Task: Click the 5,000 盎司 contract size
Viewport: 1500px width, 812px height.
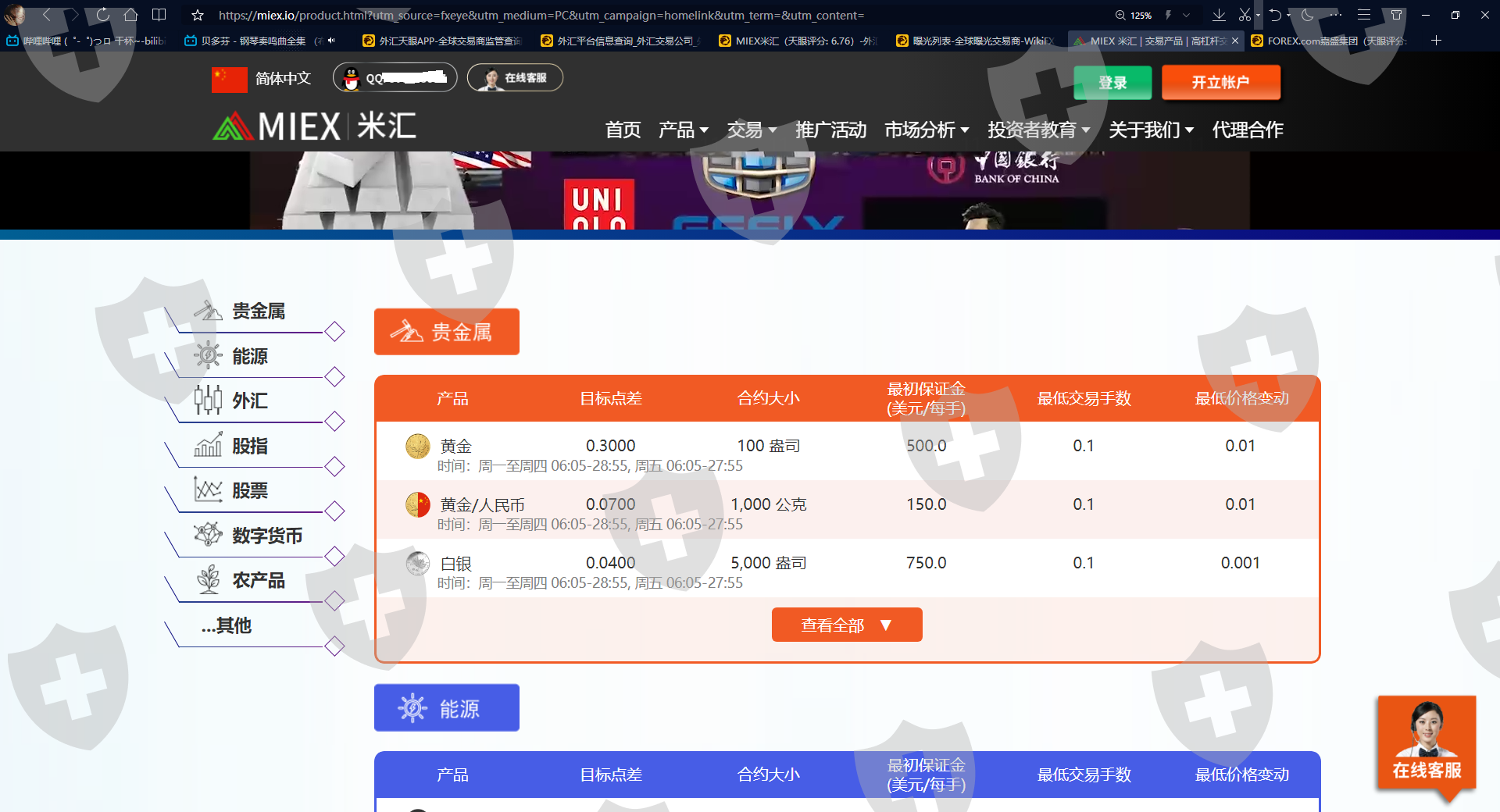Action: point(769,563)
